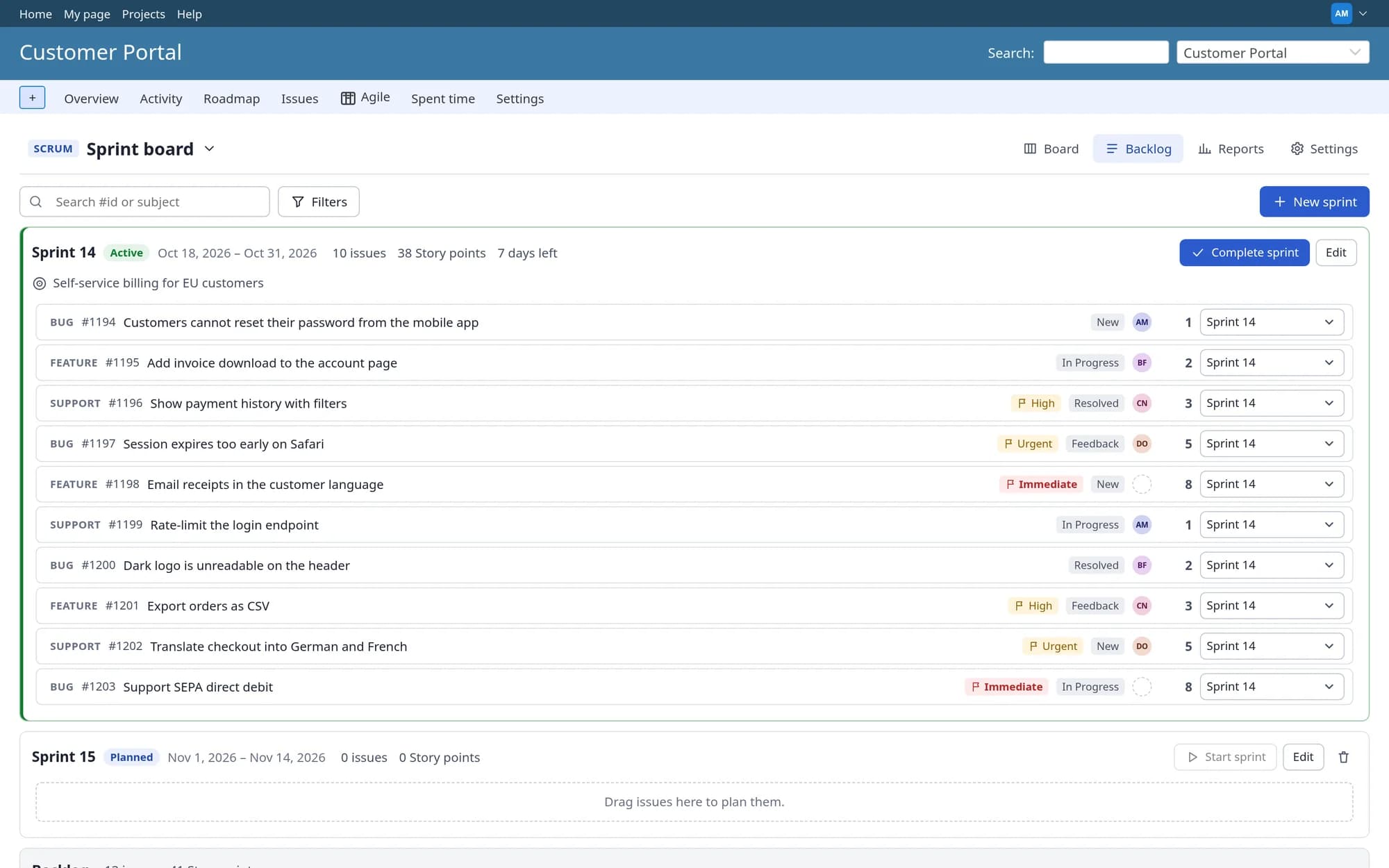
Task: Click the Filters button
Action: 319,201
